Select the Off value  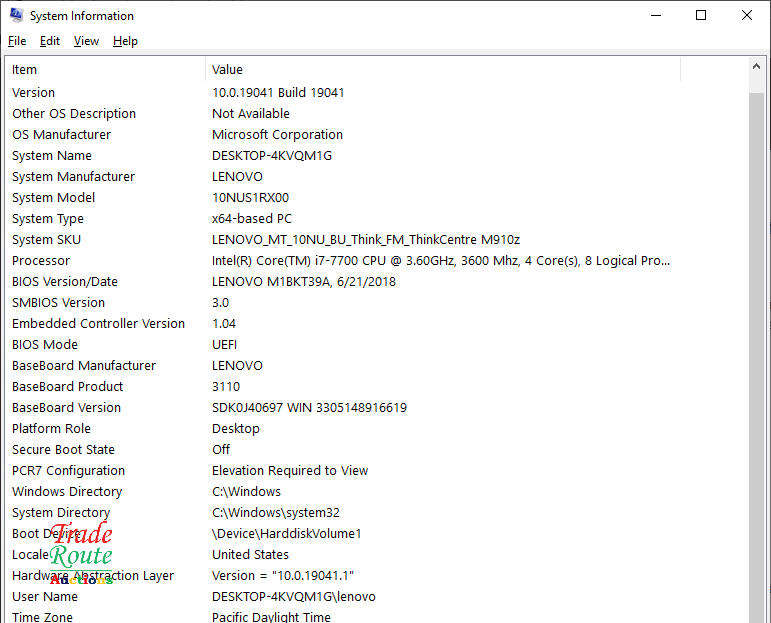(x=221, y=450)
